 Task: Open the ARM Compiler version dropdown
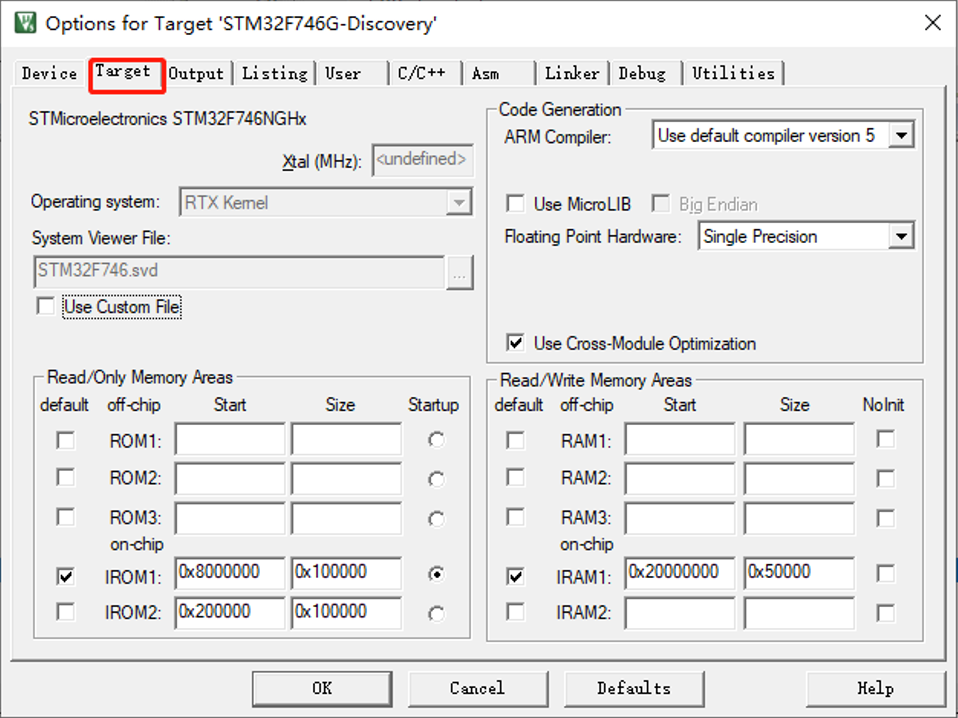[x=900, y=135]
